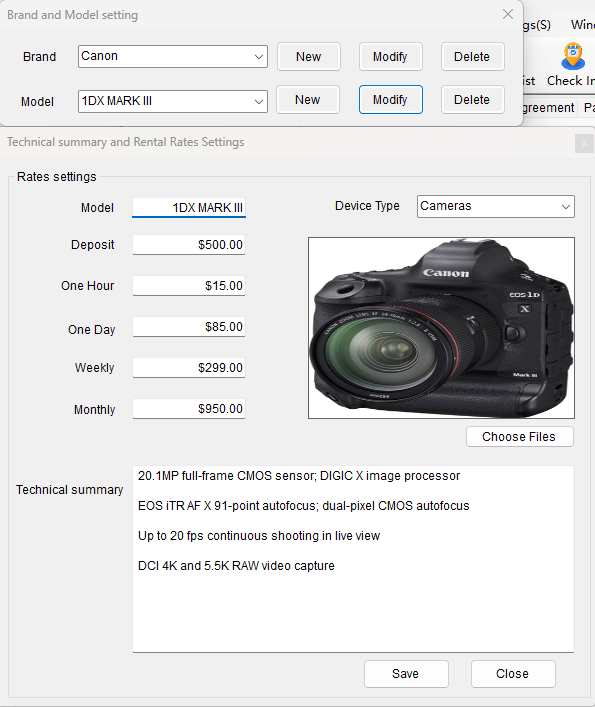Click into the Technical summary text area
The height and width of the screenshot is (707, 595).
[353, 559]
